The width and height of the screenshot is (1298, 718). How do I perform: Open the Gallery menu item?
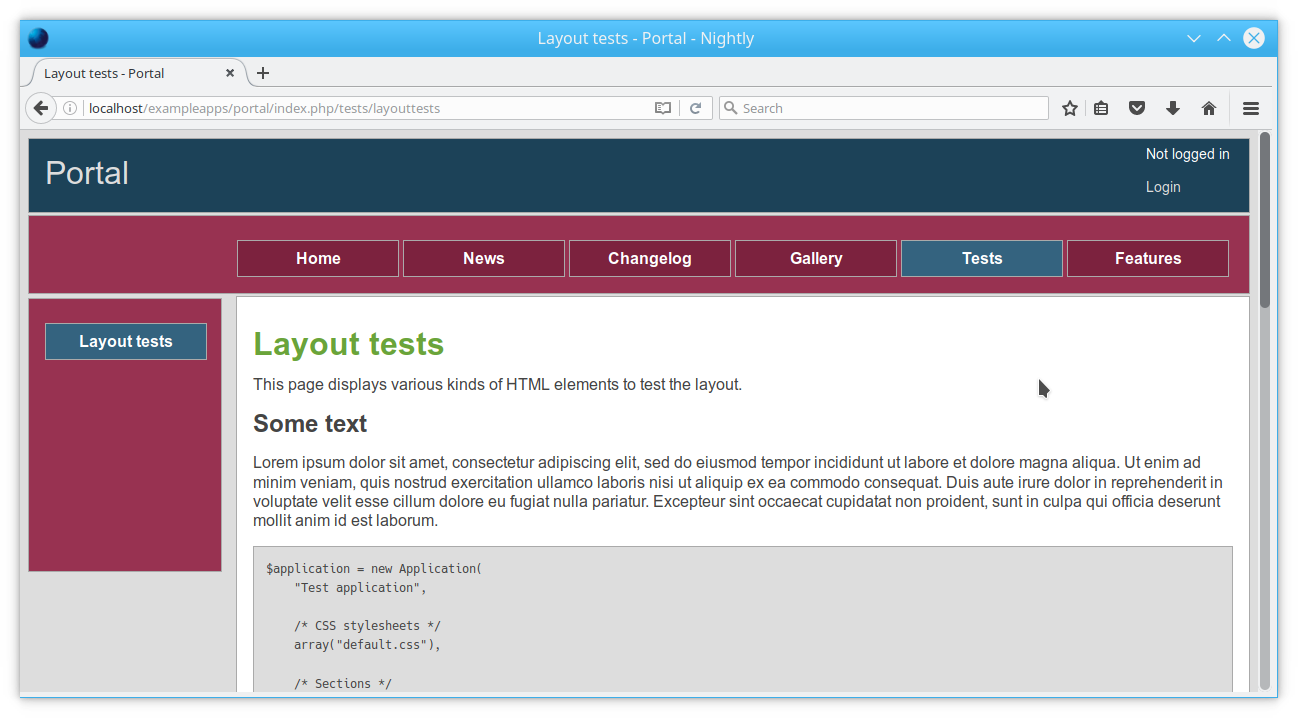(x=816, y=258)
